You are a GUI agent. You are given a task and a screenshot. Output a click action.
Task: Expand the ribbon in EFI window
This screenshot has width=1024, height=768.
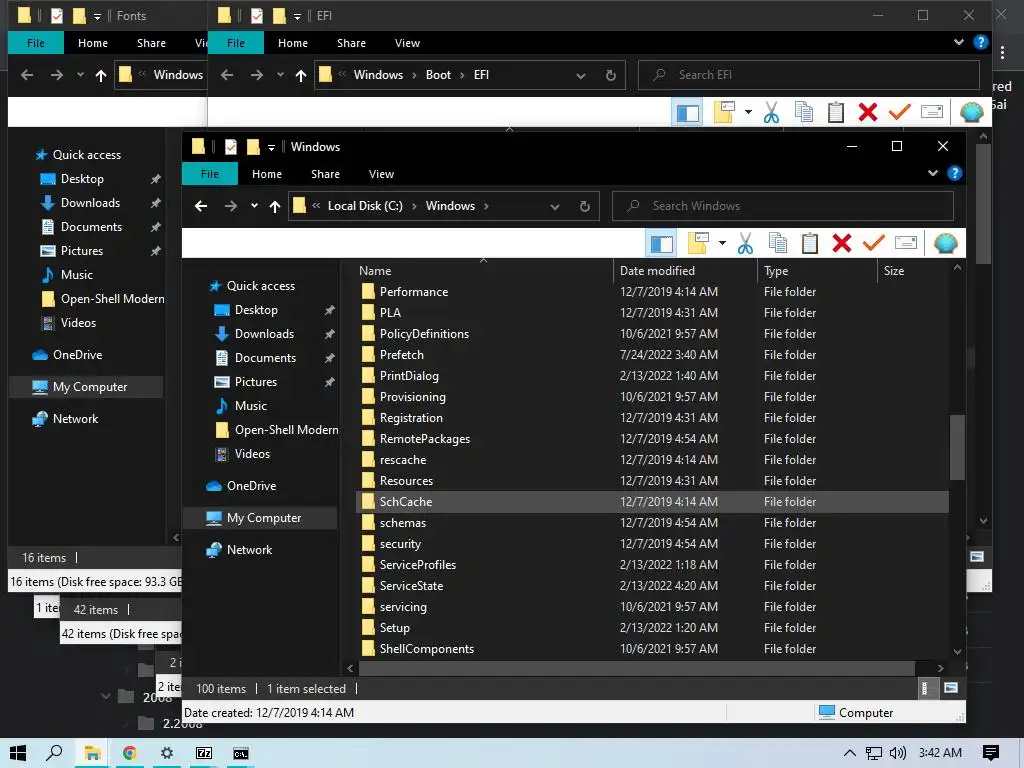[959, 42]
